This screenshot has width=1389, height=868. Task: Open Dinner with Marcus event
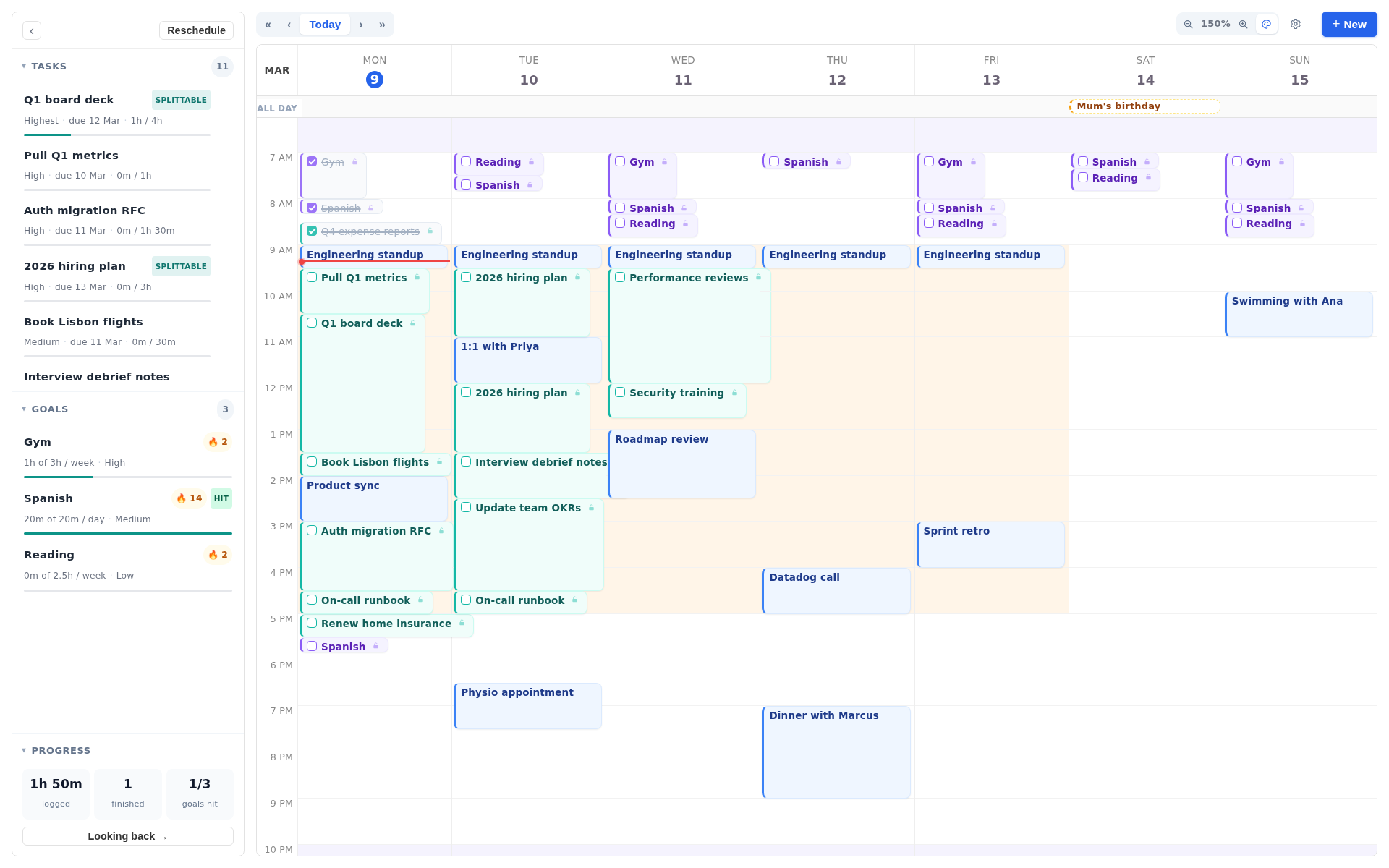coord(836,752)
